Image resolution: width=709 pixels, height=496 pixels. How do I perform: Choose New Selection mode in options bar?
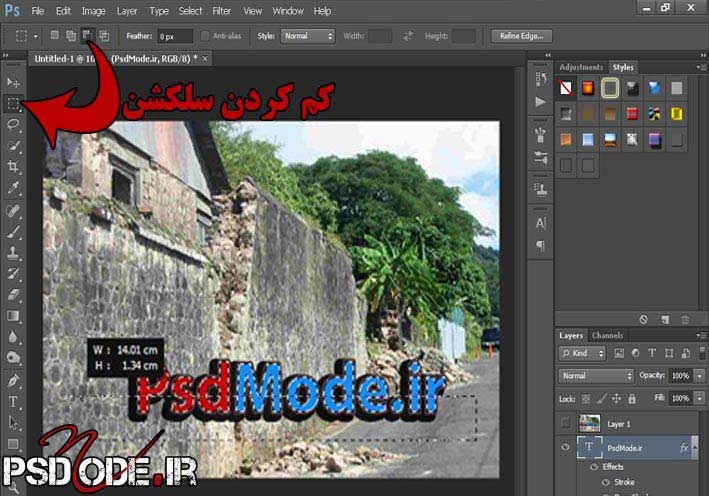click(x=54, y=35)
